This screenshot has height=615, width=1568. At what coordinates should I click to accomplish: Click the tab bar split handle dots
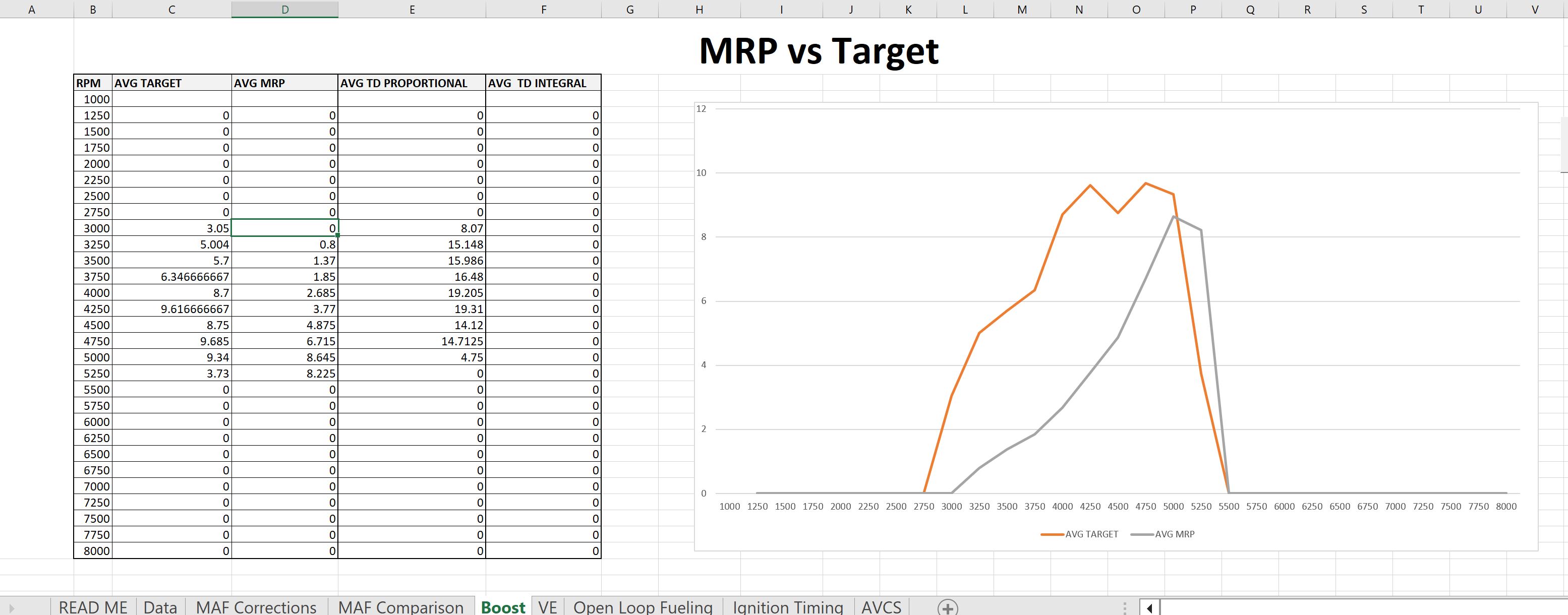[1124, 607]
